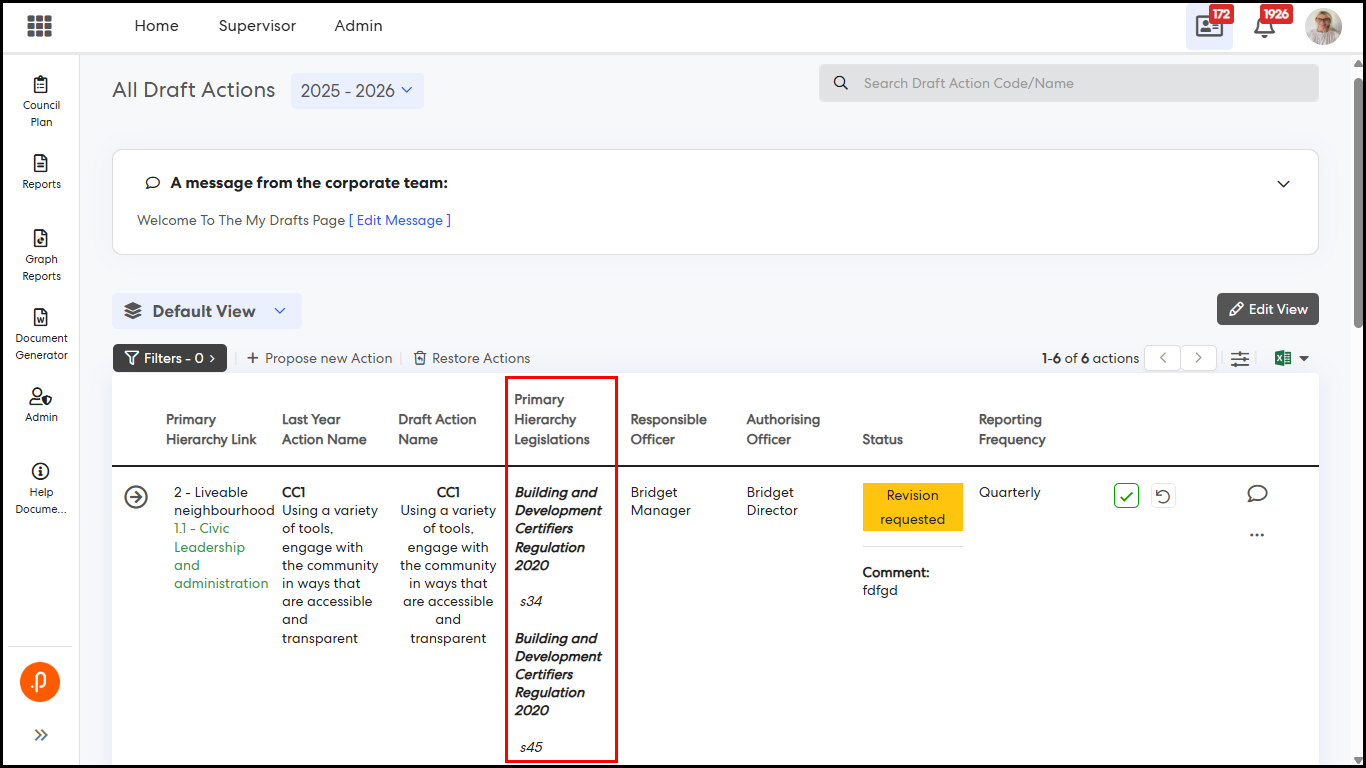Open Excel export dropdown
The width and height of the screenshot is (1366, 768).
1292,359
